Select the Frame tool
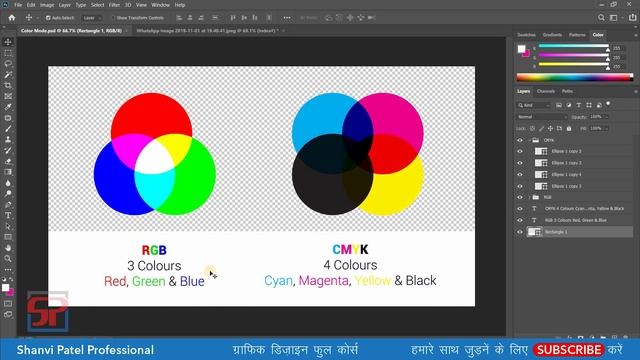The image size is (640, 360). [8, 96]
